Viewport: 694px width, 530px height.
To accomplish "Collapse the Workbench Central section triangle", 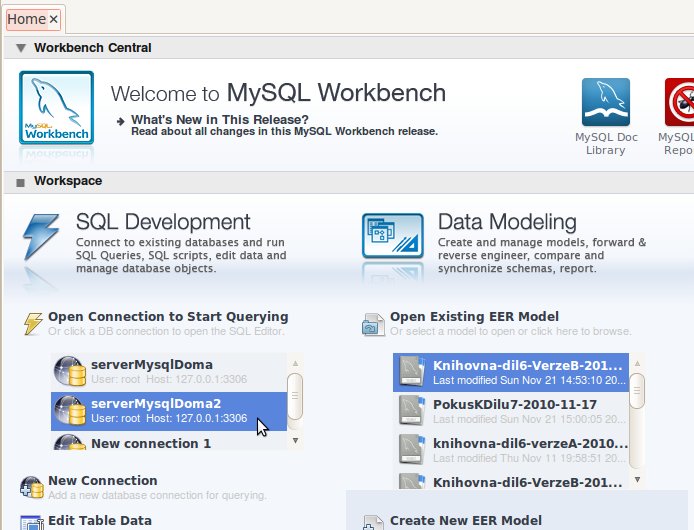I will 21,48.
